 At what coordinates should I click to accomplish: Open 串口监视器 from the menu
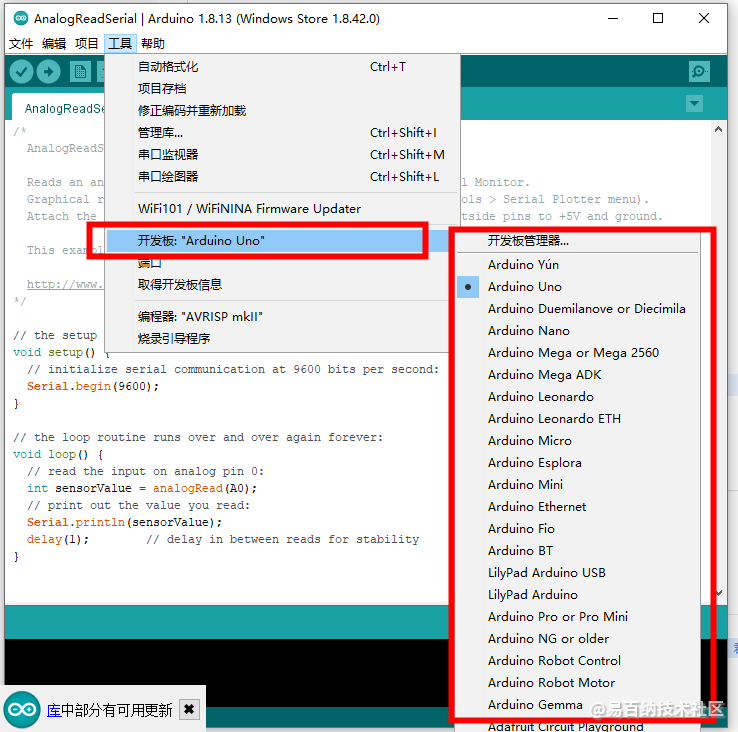(x=282, y=154)
